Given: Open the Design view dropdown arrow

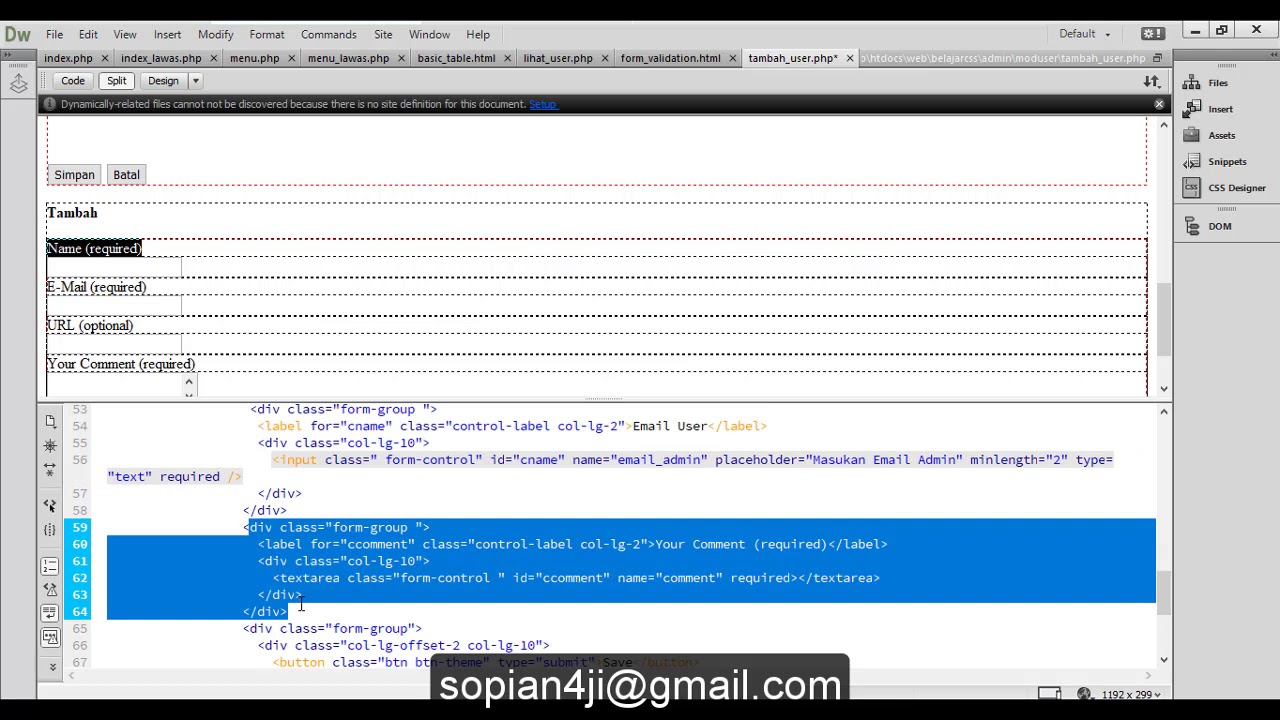Looking at the screenshot, I should (x=196, y=81).
